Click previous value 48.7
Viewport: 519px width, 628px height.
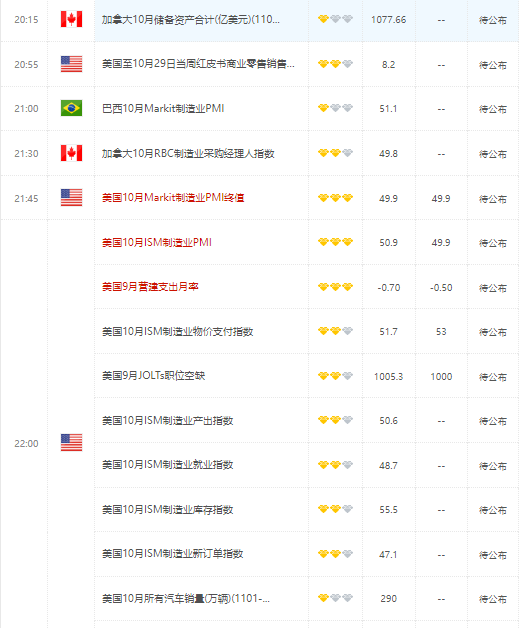tap(388, 465)
